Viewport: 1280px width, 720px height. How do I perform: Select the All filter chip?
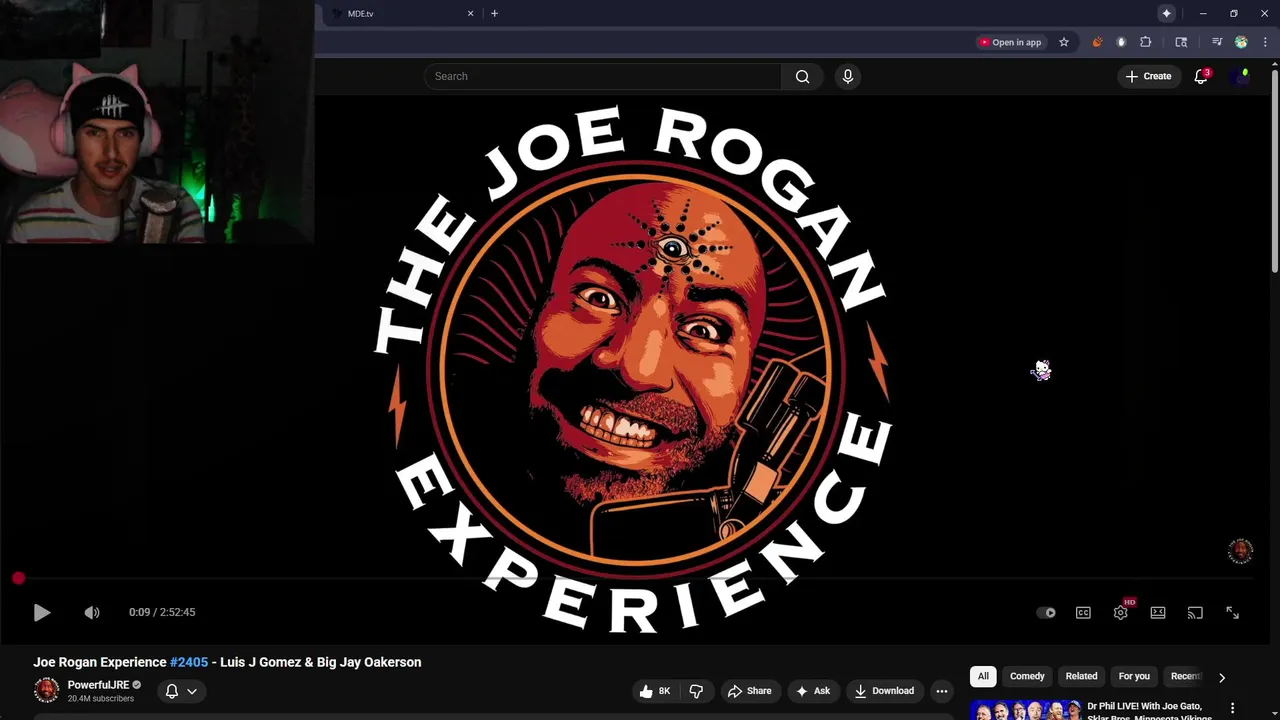tap(983, 676)
